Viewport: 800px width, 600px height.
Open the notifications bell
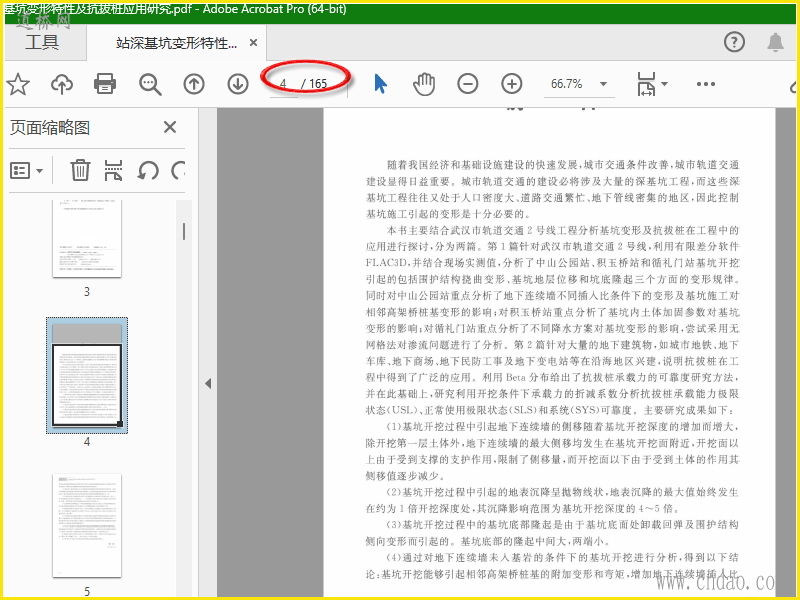click(775, 42)
